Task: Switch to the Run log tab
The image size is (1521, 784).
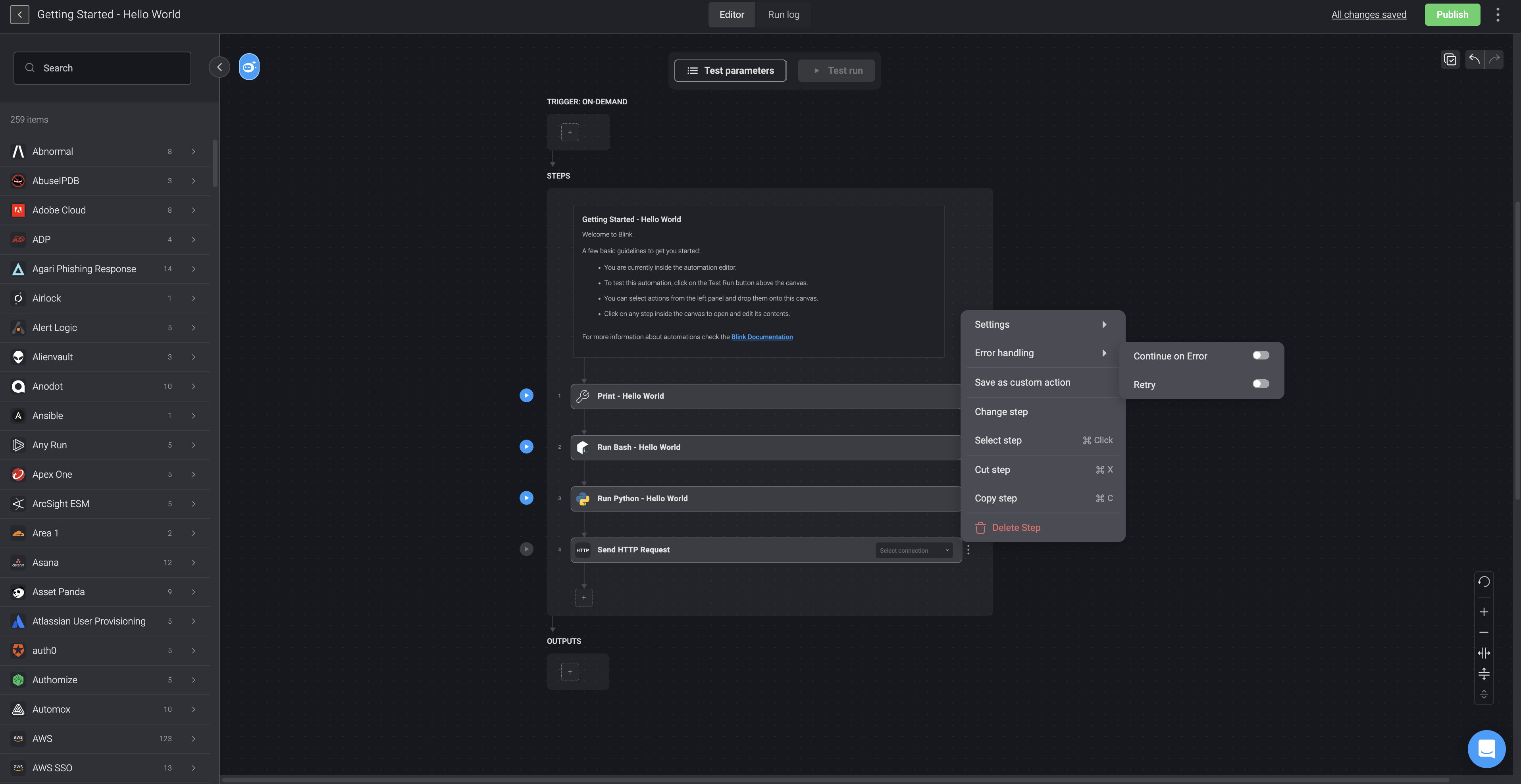Action: coord(783,15)
